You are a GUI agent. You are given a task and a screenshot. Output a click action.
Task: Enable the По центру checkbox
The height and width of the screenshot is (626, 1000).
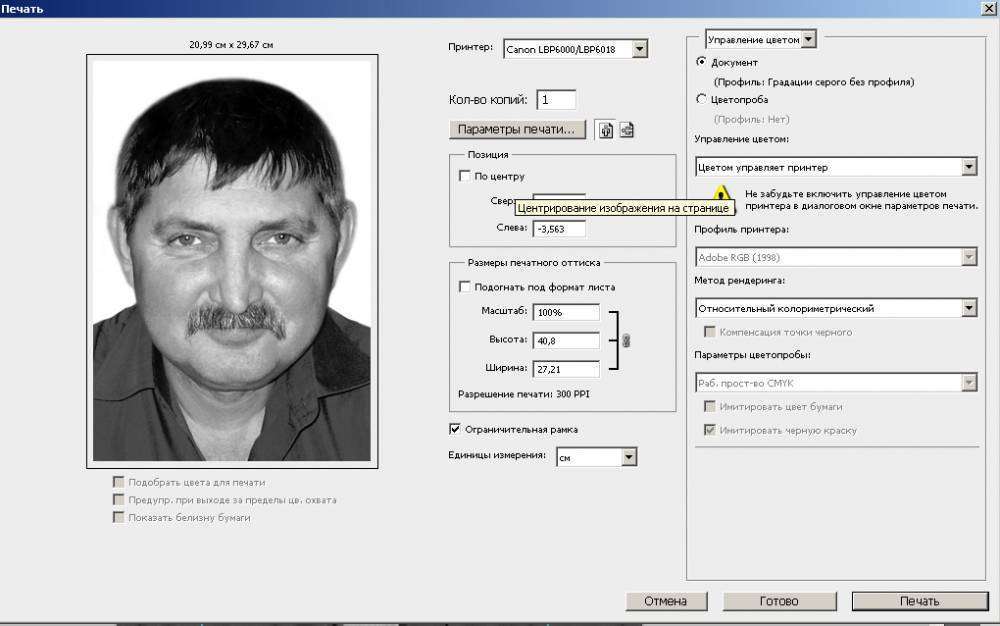pyautogui.click(x=464, y=176)
